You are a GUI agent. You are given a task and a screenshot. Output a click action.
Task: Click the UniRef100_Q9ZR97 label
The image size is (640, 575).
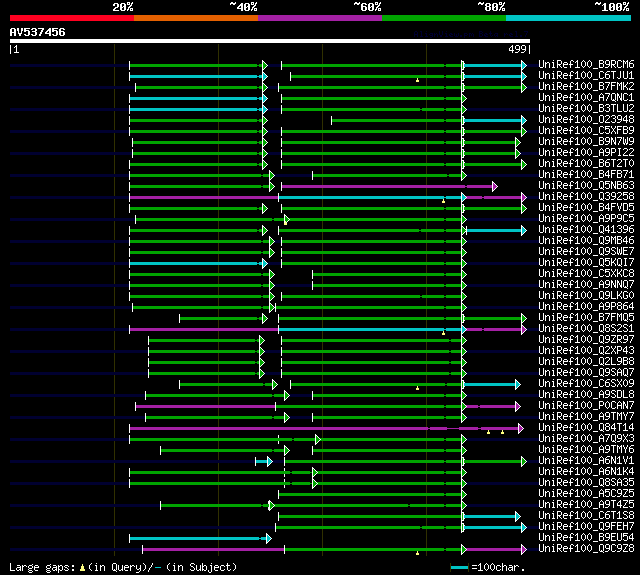click(586, 340)
